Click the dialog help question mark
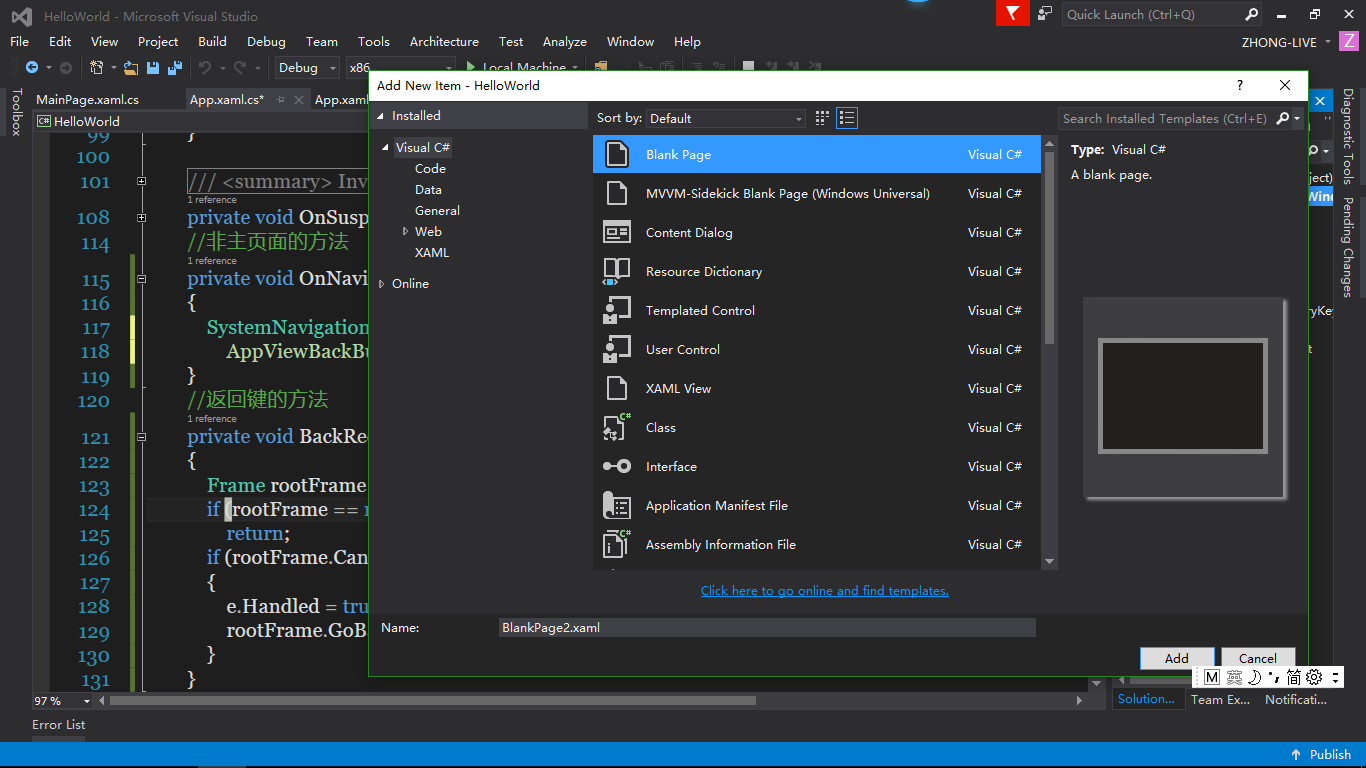Viewport: 1366px width, 768px height. pos(1240,85)
